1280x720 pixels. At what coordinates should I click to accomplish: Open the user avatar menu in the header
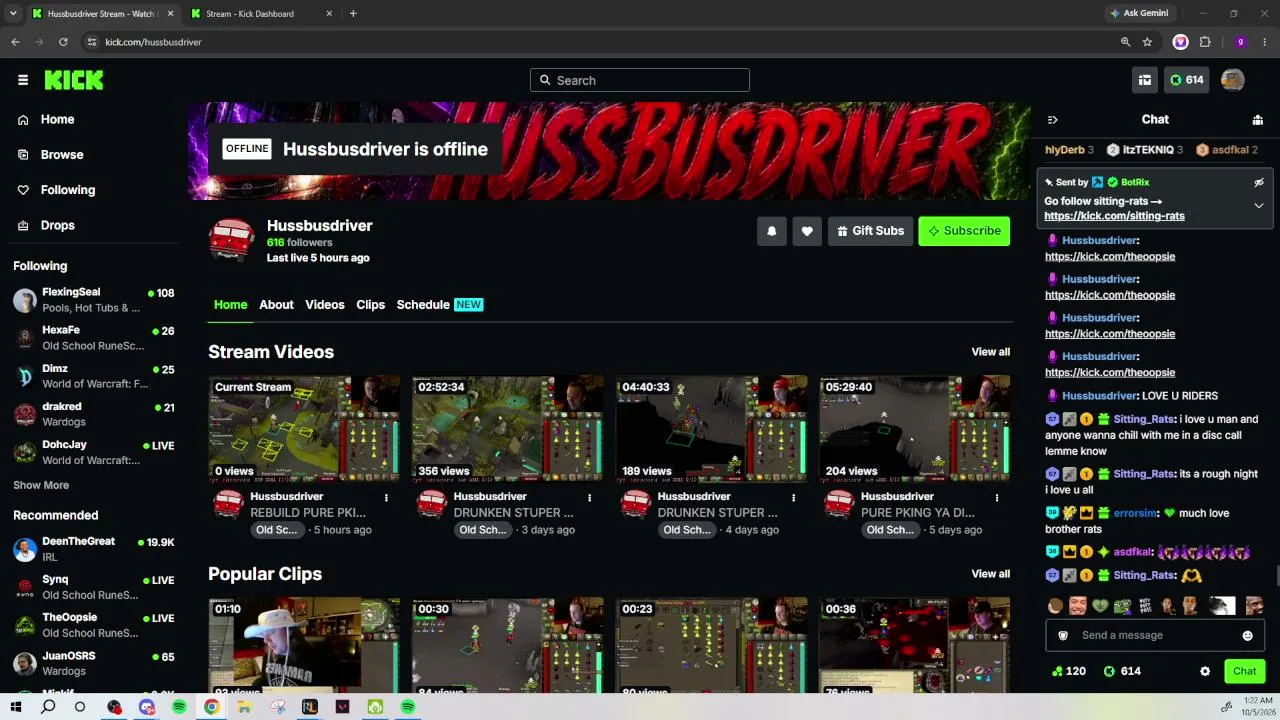[x=1232, y=80]
